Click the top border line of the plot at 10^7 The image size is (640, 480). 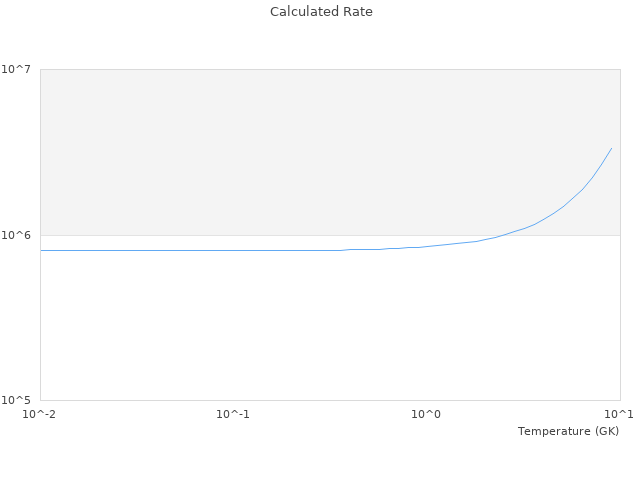330,69
